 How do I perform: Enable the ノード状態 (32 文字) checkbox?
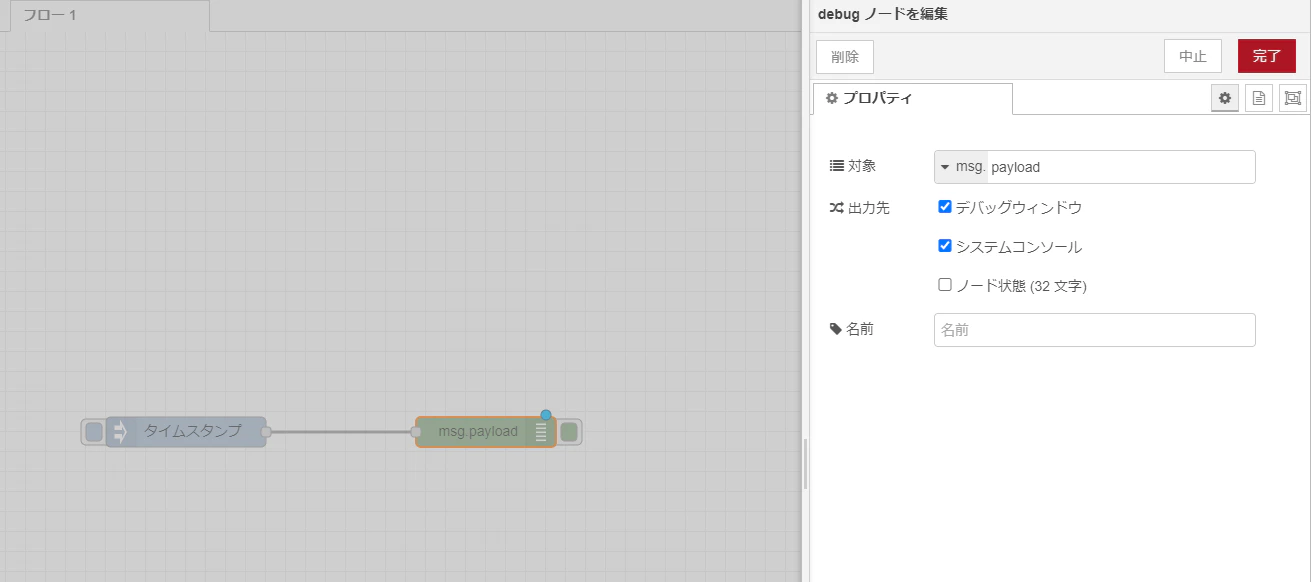(x=945, y=285)
